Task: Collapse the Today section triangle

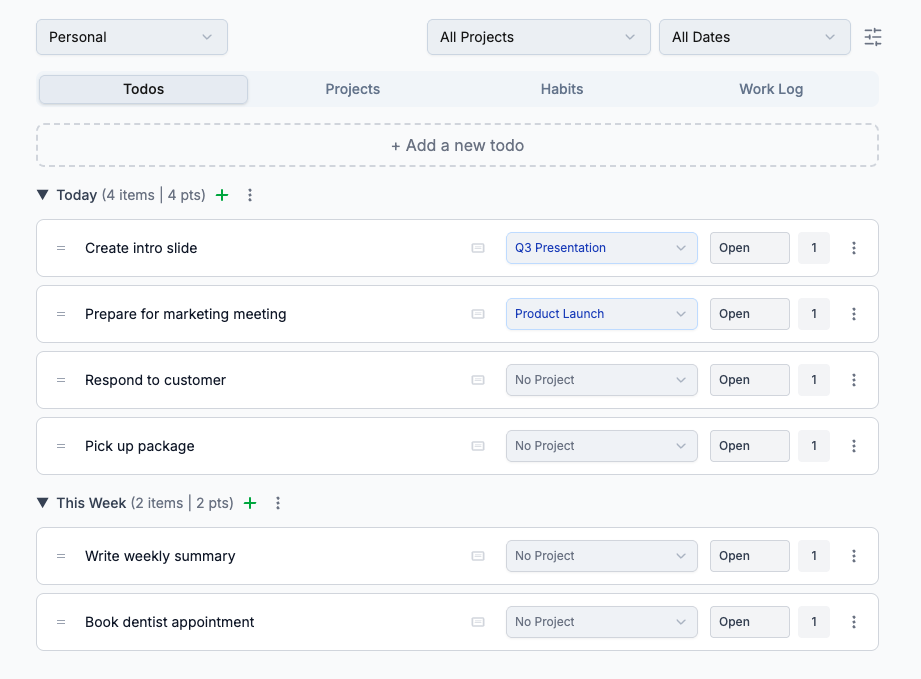Action: pos(43,195)
